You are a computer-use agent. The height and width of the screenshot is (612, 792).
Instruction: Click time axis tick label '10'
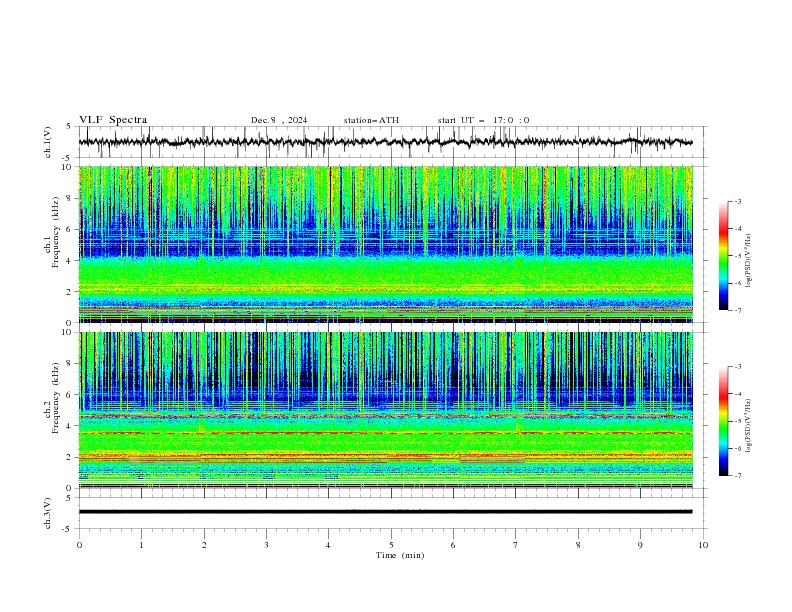click(703, 545)
